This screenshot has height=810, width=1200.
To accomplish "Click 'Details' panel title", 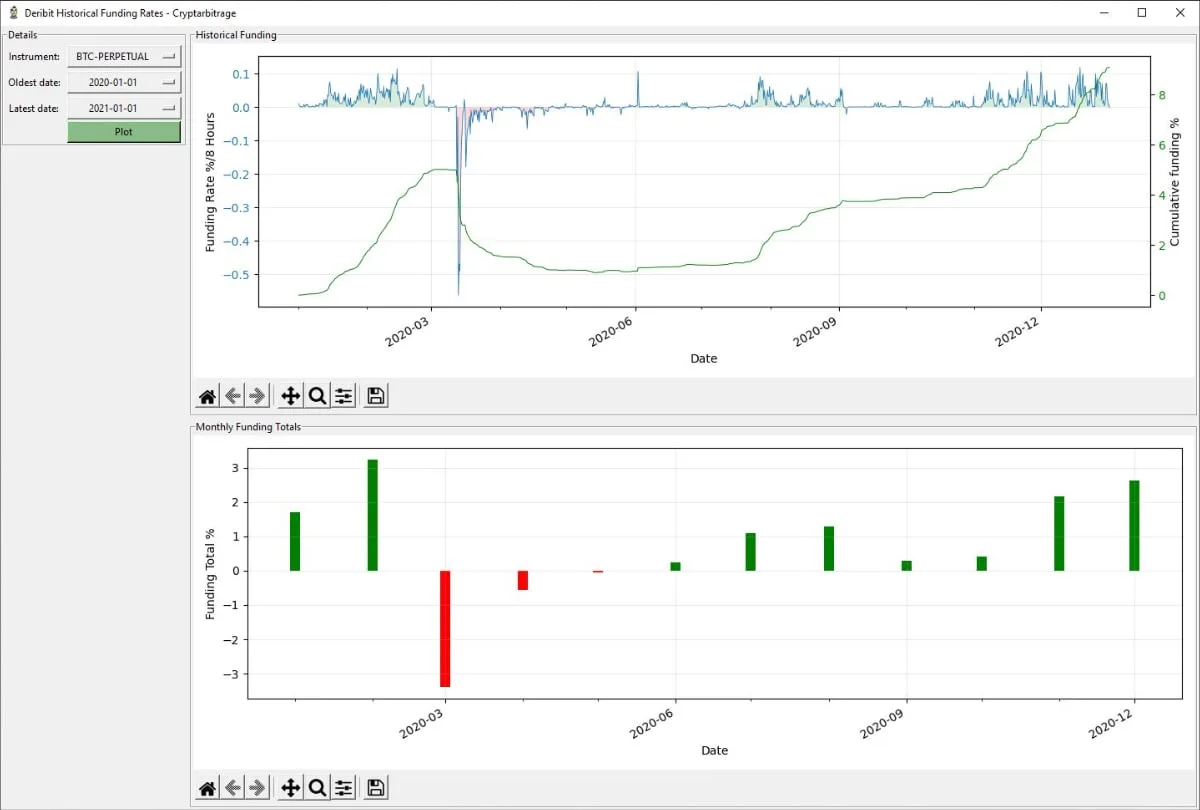I will (22, 35).
